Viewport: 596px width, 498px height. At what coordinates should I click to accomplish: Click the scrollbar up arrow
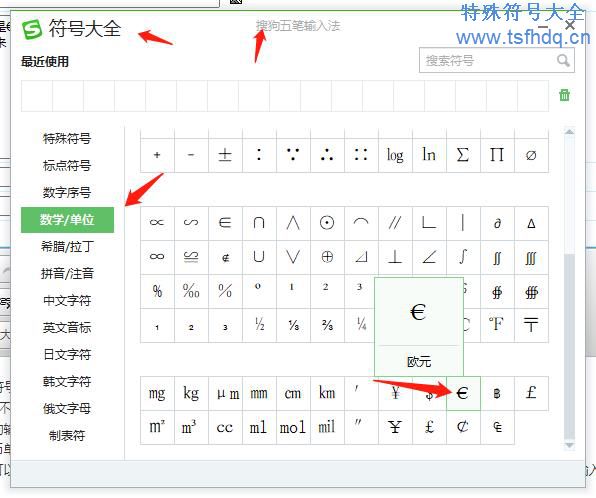[569, 132]
